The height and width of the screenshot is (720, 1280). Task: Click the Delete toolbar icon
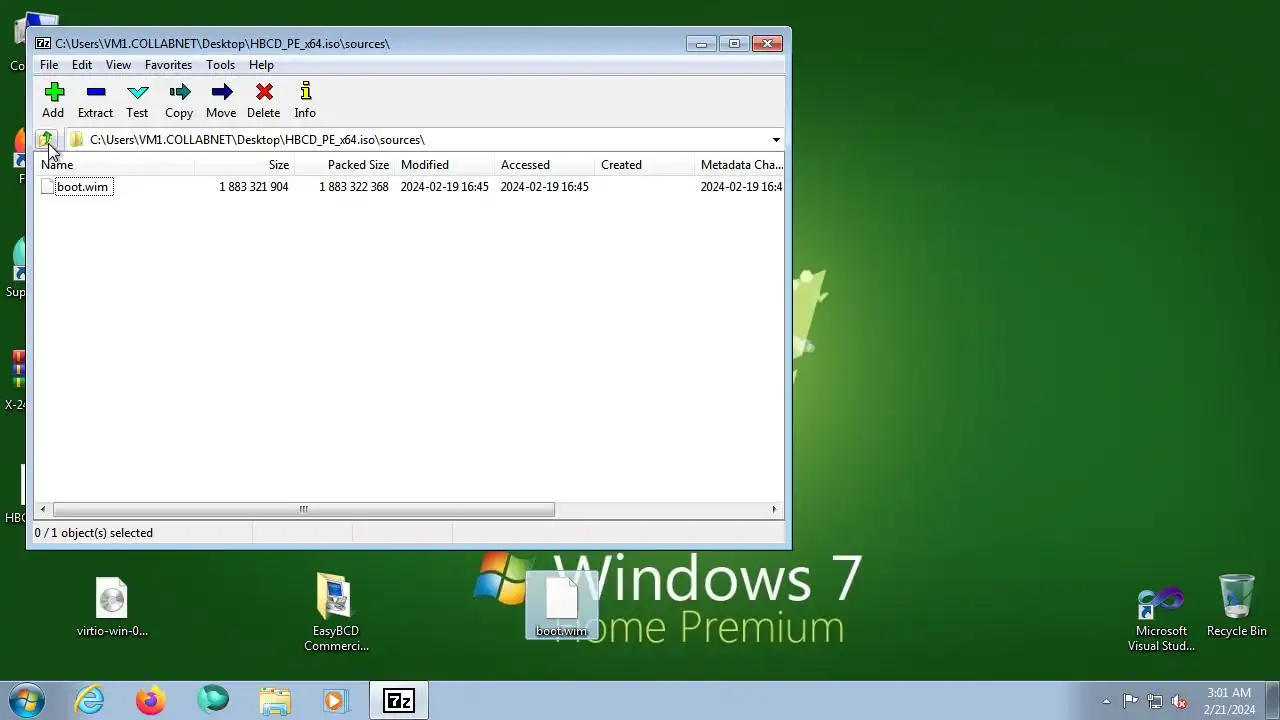(x=264, y=100)
